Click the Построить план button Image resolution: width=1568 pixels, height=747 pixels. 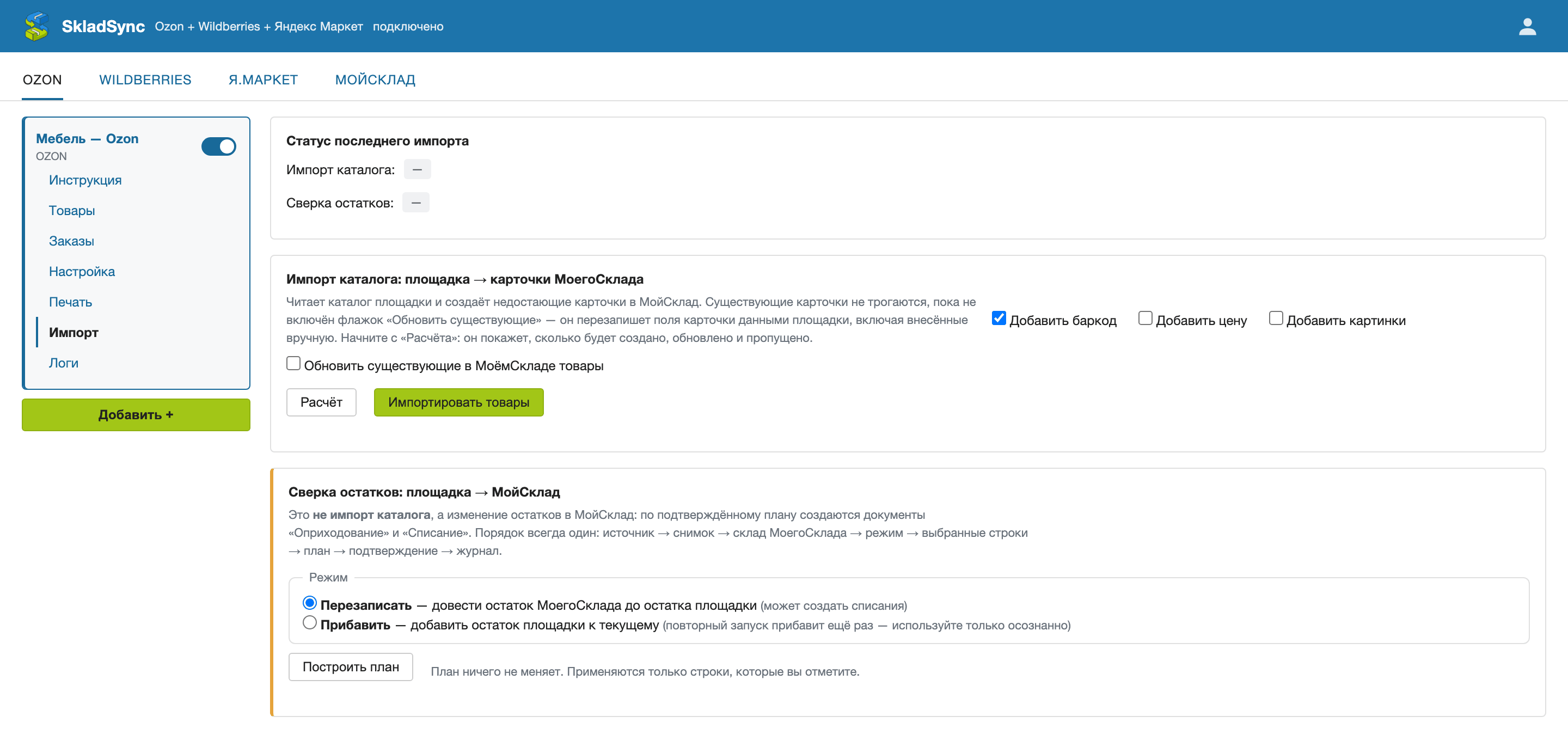351,668
